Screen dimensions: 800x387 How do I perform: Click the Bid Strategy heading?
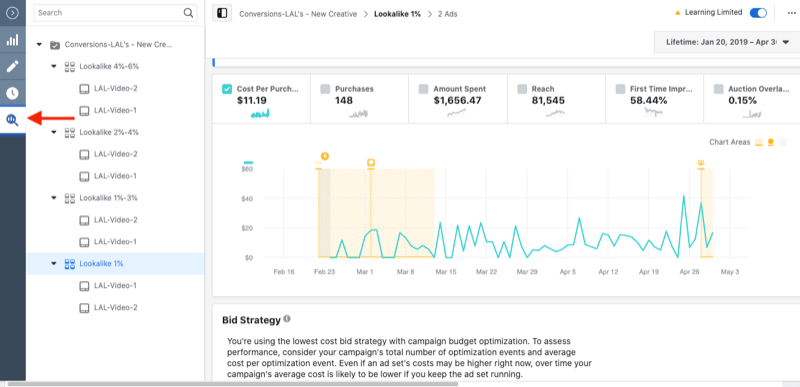251,320
